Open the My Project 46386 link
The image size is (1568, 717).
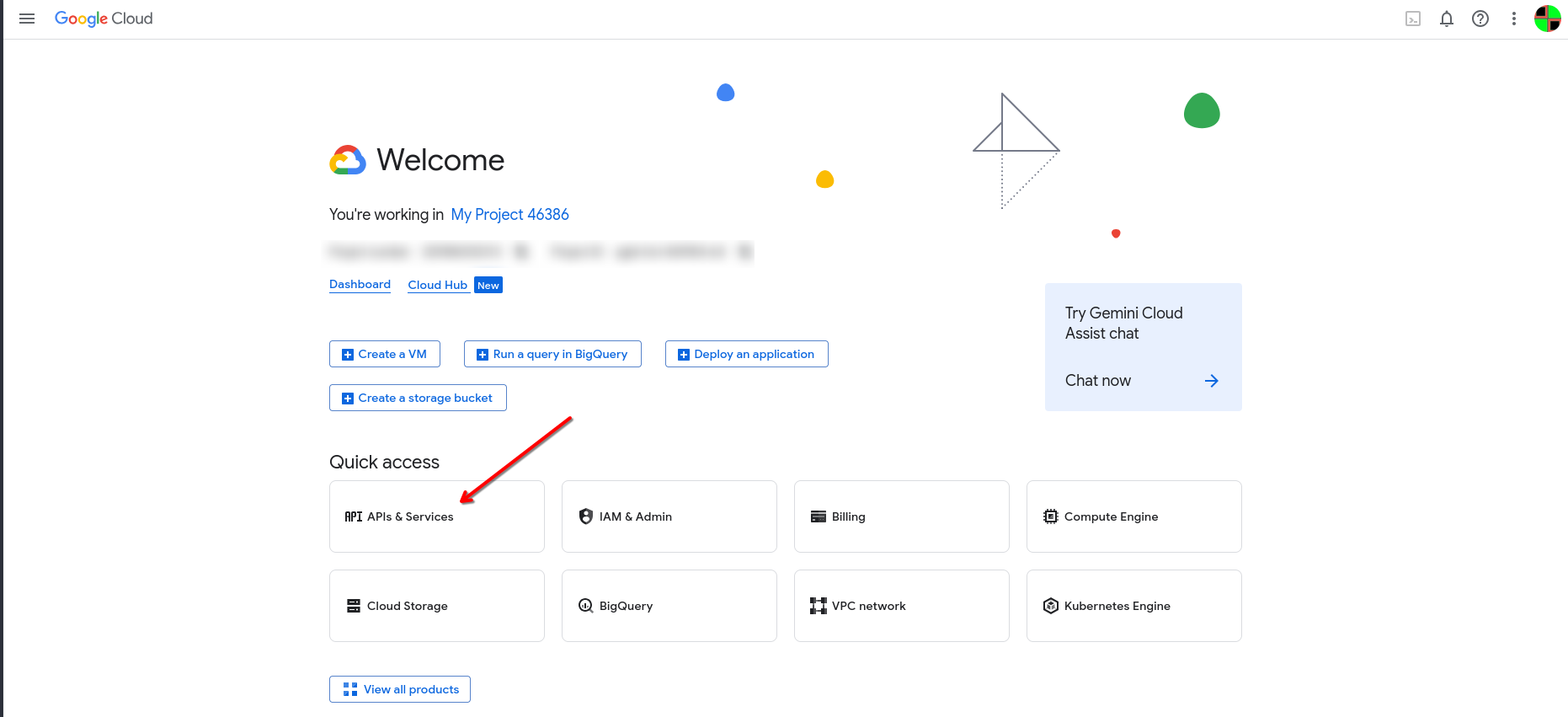pos(510,215)
